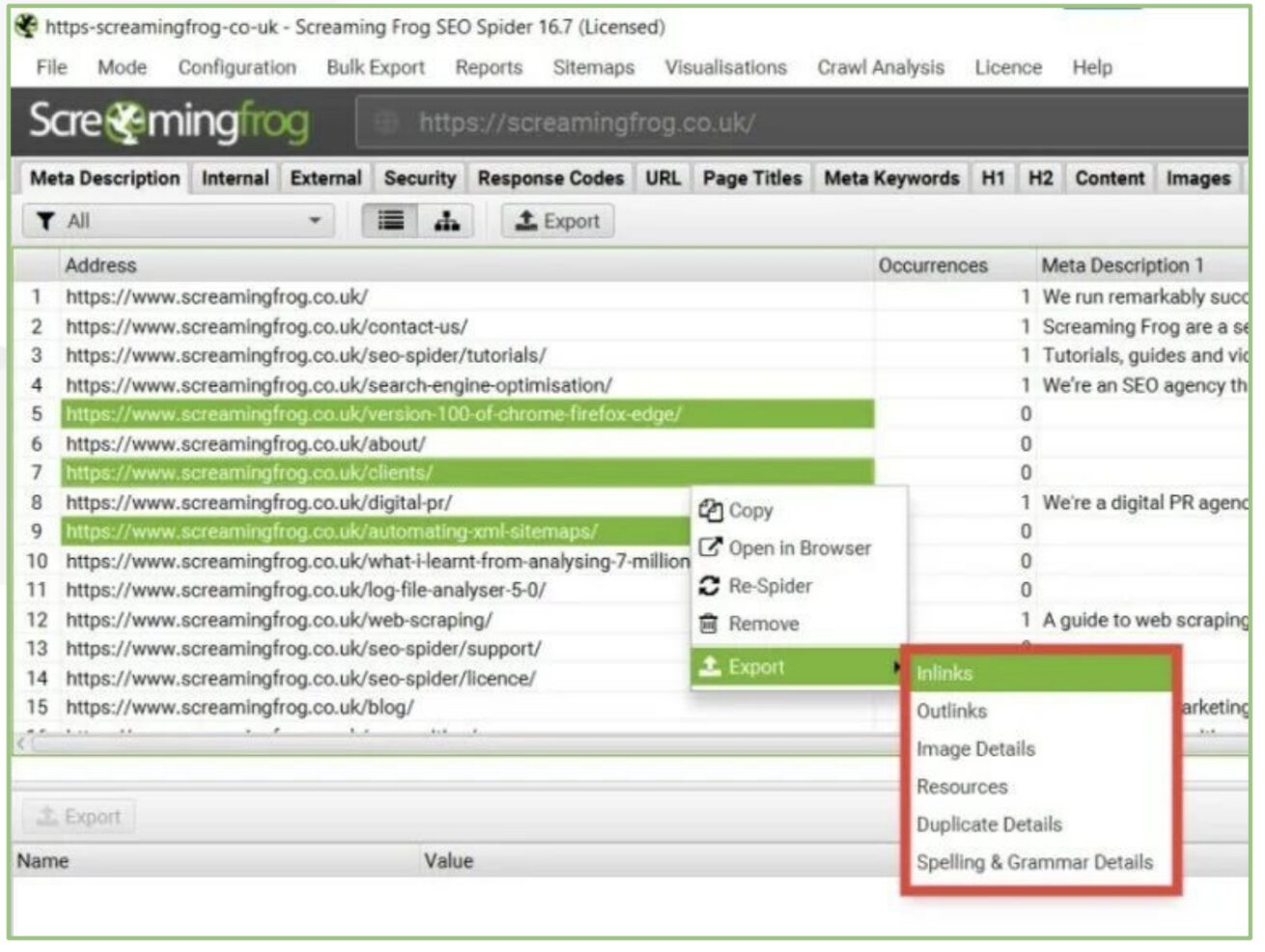Open the Mode menu
This screenshot has width=1265, height=952.
[122, 68]
